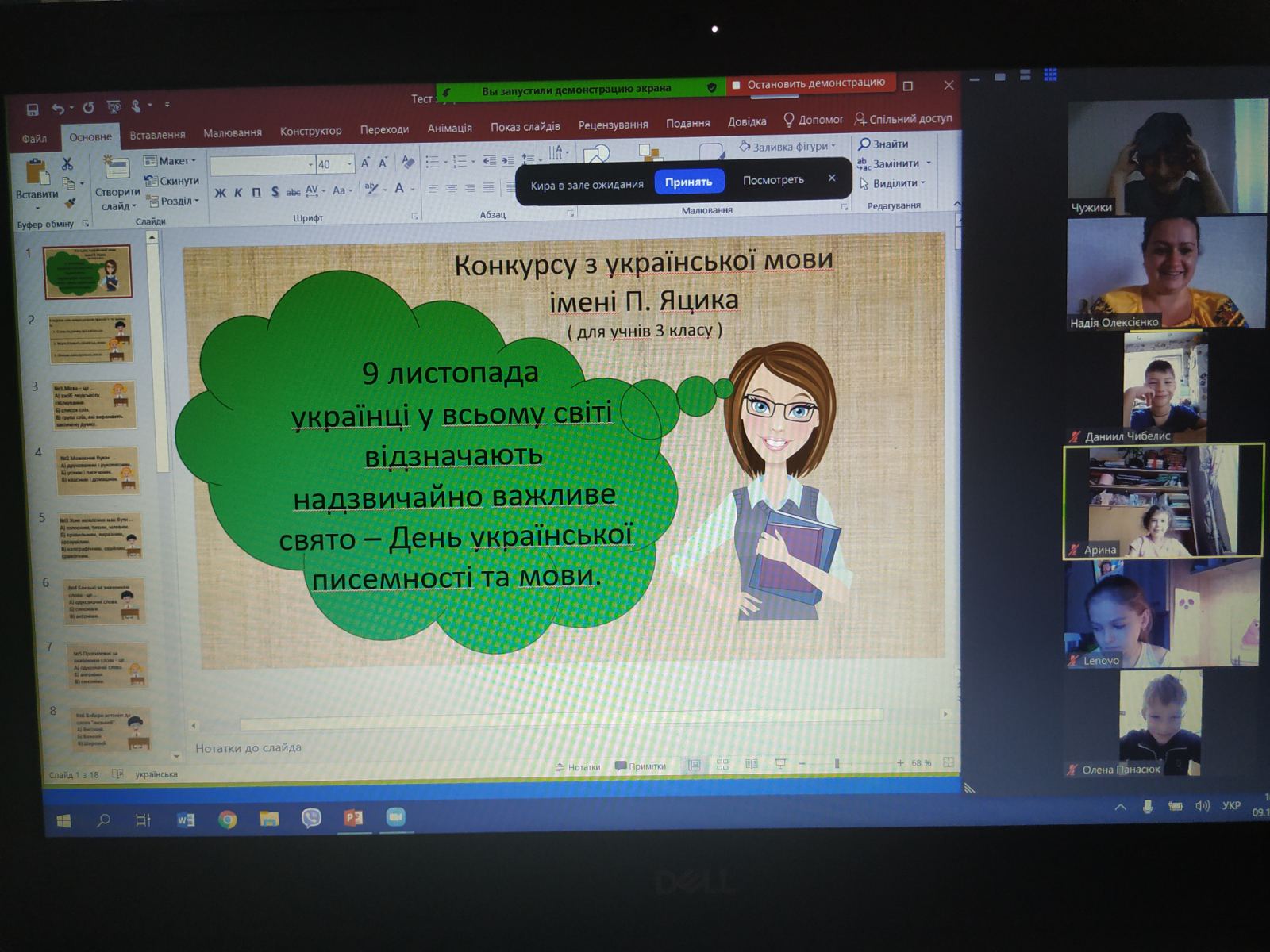Click the Скинути reset slide icon
Screen dimensions: 1270x952
pos(151,182)
